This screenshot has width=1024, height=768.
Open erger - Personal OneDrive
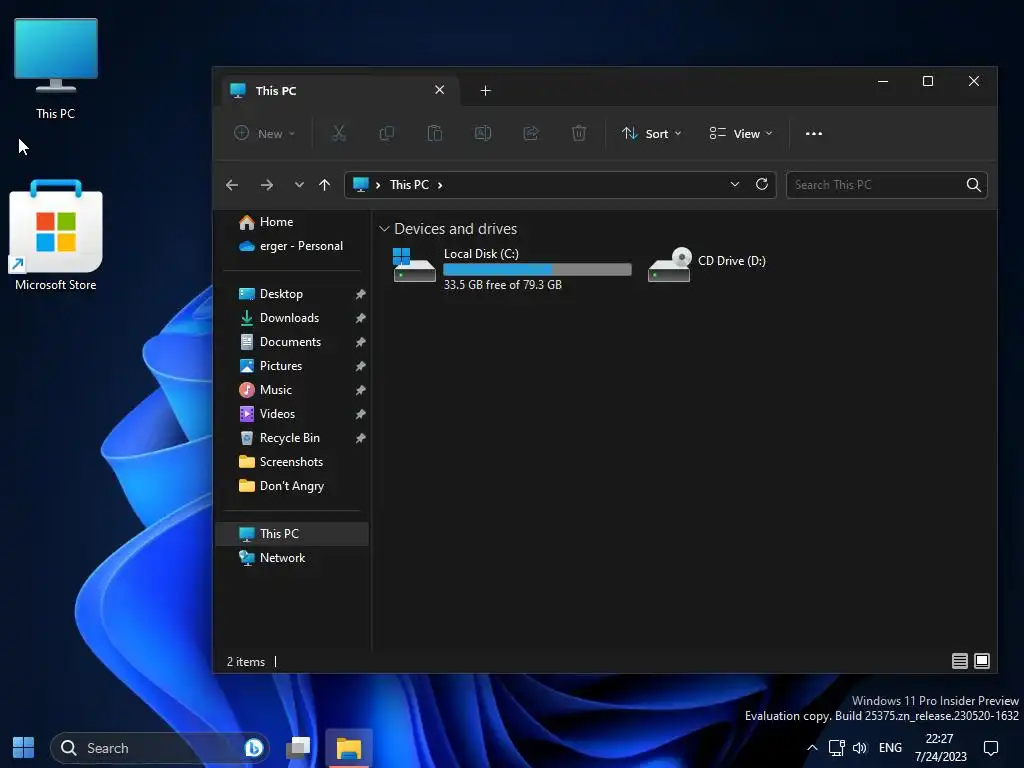click(x=293, y=246)
